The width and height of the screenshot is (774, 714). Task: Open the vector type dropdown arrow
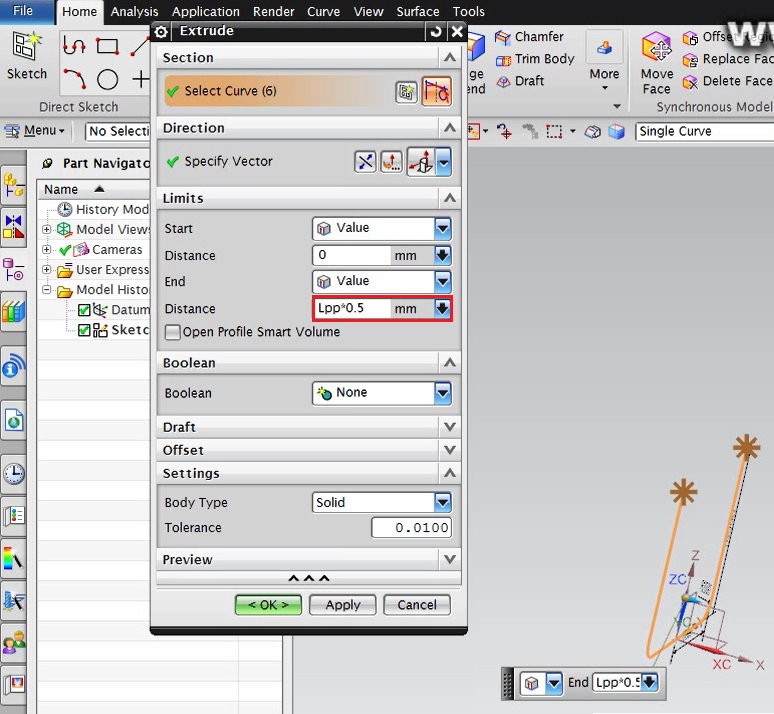tap(444, 161)
